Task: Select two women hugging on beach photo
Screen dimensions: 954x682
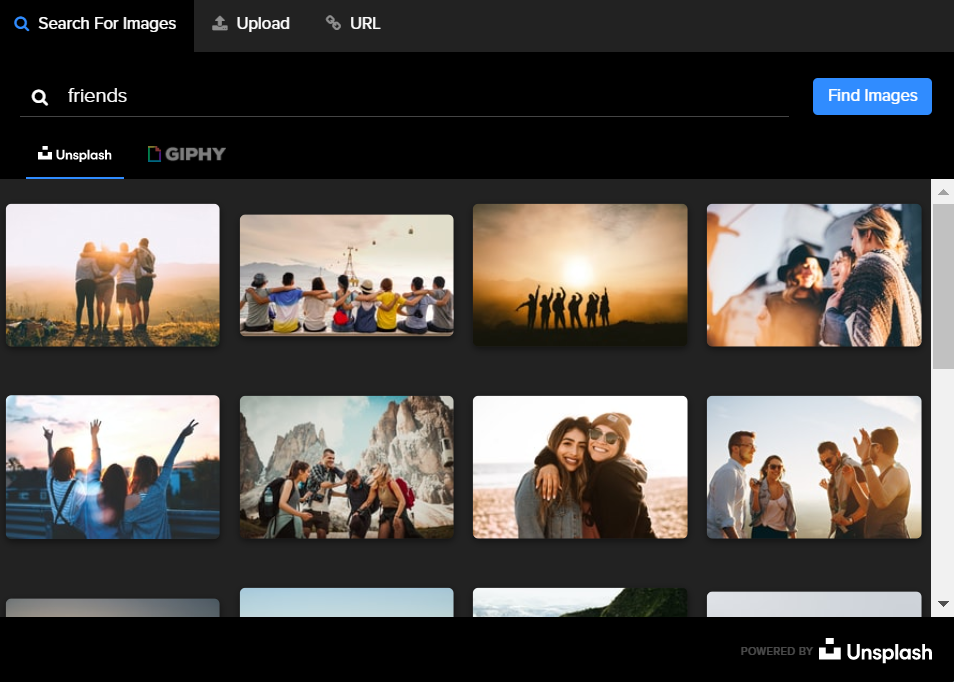Action: pyautogui.click(x=580, y=467)
